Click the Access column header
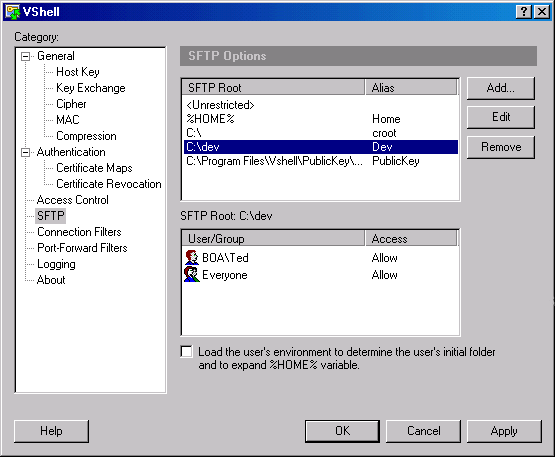The width and height of the screenshot is (555, 457). [x=411, y=239]
